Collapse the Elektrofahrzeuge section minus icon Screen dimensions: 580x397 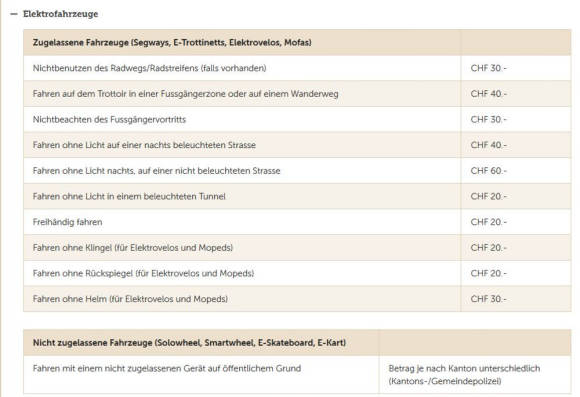coord(14,14)
